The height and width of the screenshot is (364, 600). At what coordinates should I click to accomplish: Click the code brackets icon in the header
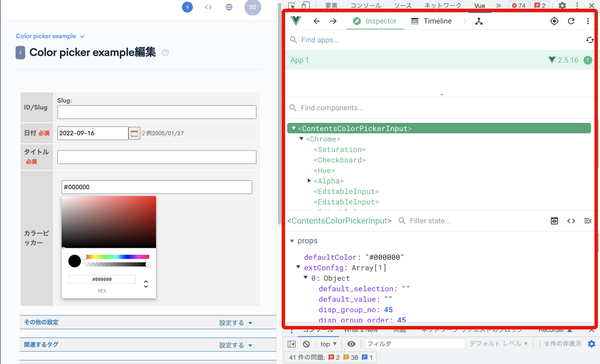[208, 7]
